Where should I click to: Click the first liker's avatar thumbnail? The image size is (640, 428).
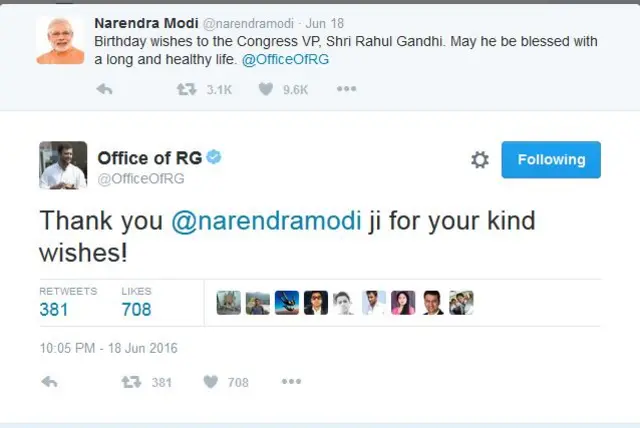coord(229,303)
